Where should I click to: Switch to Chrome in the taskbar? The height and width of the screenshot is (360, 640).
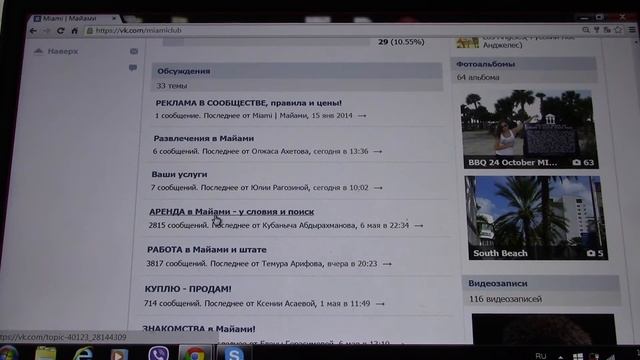[195, 353]
